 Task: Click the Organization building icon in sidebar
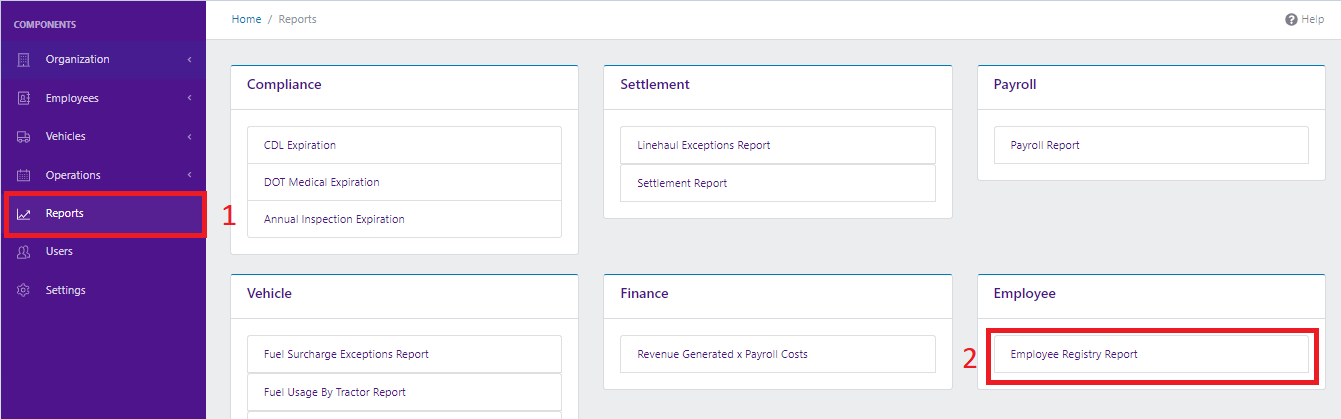tap(24, 60)
